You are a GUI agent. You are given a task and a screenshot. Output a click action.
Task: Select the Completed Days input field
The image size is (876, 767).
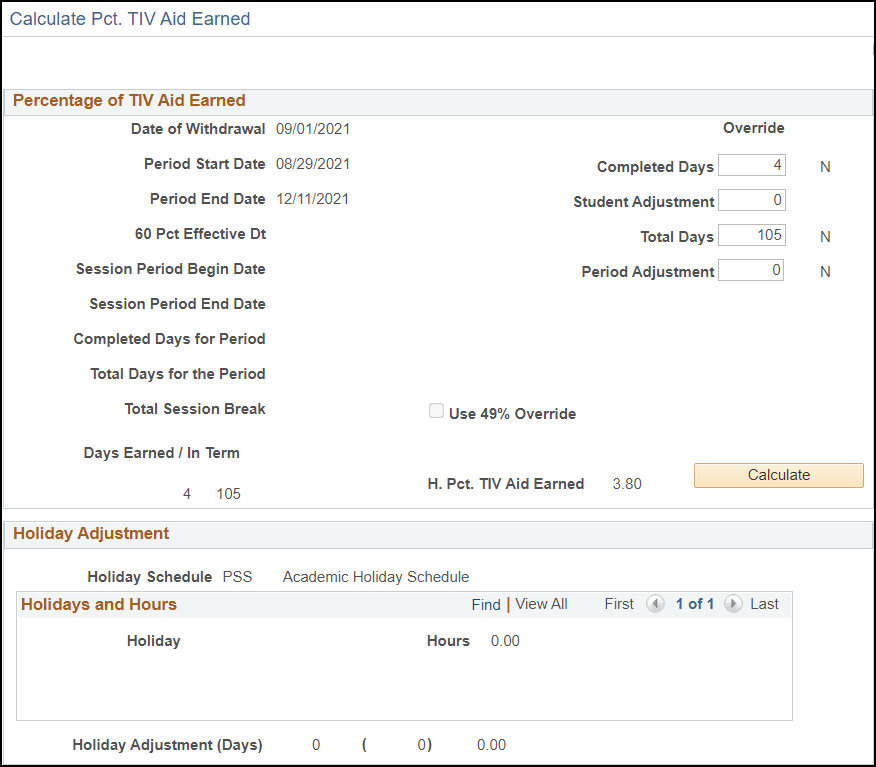point(751,165)
